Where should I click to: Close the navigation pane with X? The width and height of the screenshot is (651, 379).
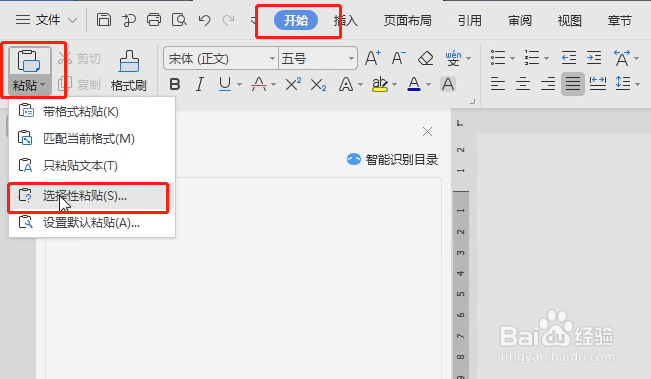(427, 132)
